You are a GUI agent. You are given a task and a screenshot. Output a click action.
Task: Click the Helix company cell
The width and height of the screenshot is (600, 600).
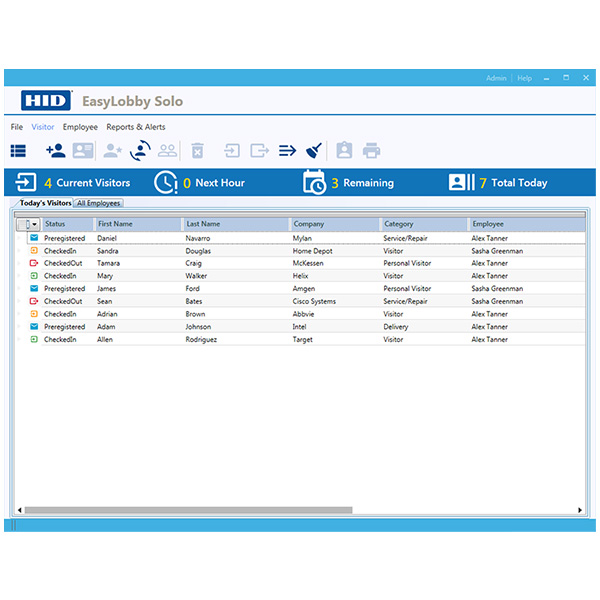[300, 276]
